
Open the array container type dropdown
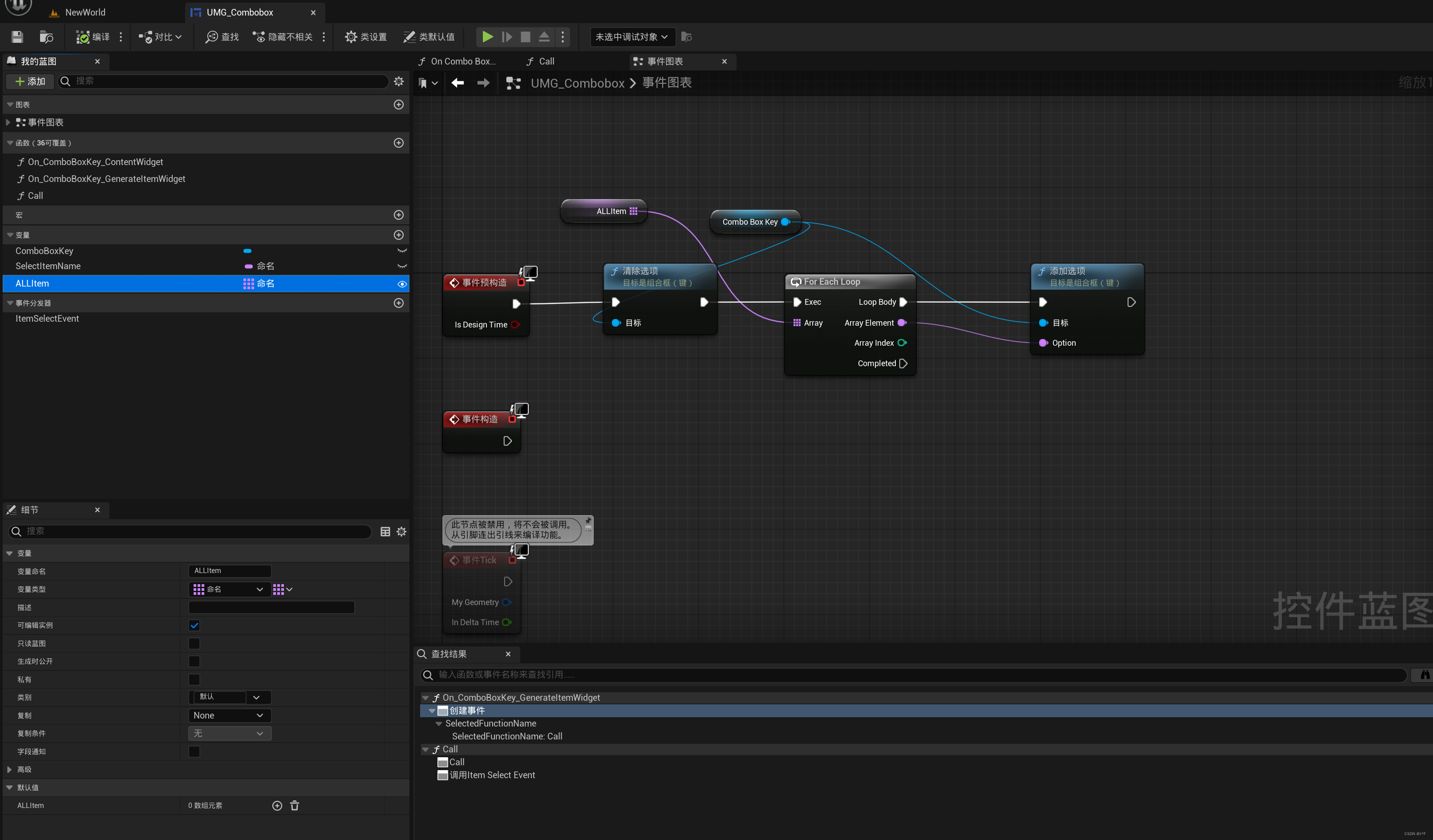(x=283, y=590)
